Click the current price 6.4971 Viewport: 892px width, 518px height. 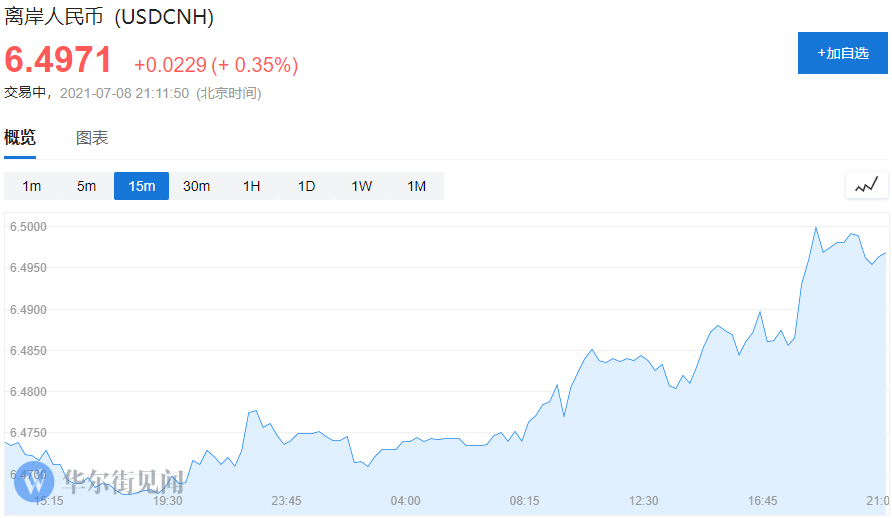pyautogui.click(x=58, y=61)
